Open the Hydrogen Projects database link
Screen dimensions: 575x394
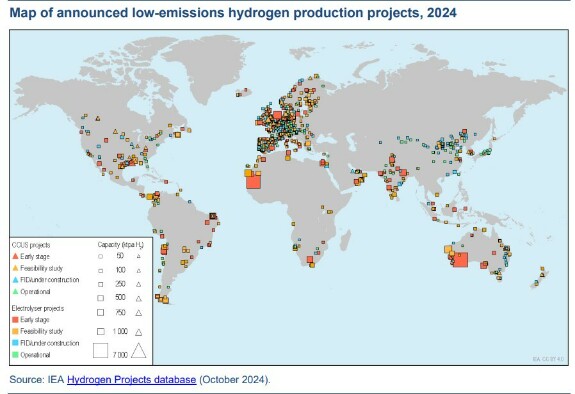coord(131,379)
